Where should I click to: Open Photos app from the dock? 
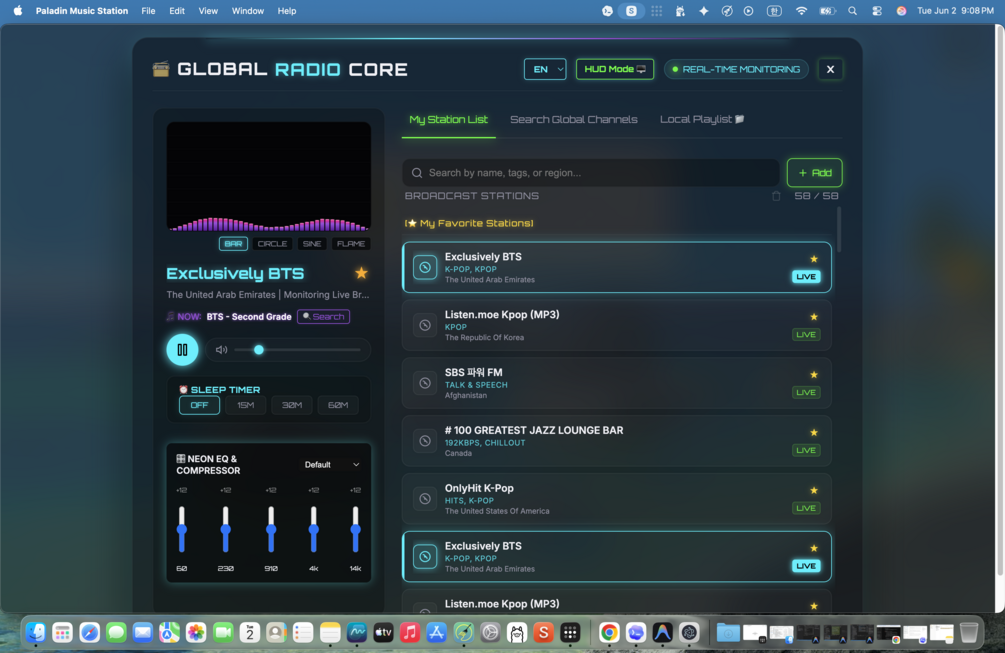[196, 633]
